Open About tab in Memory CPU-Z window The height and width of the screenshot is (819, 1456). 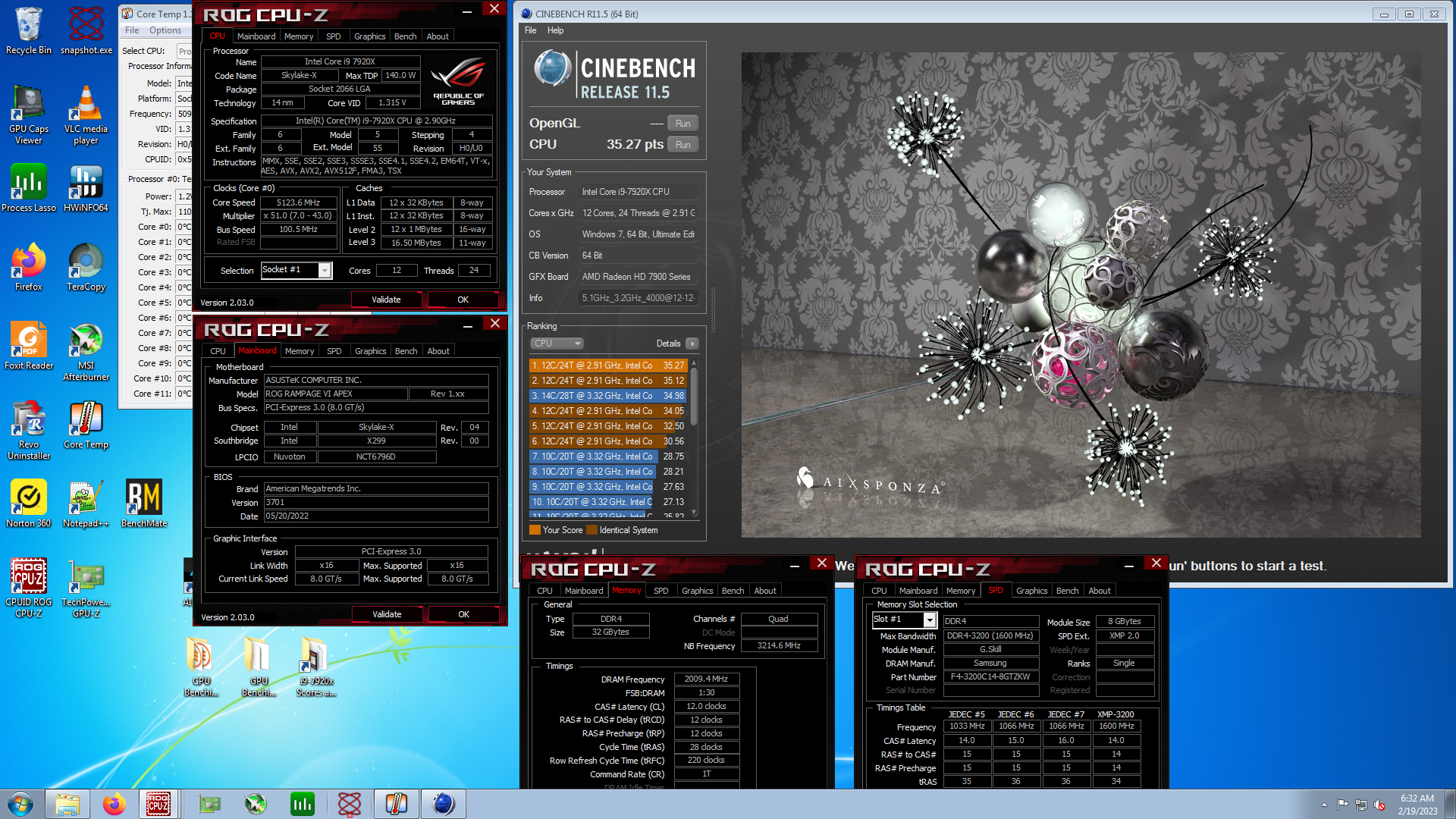(764, 591)
